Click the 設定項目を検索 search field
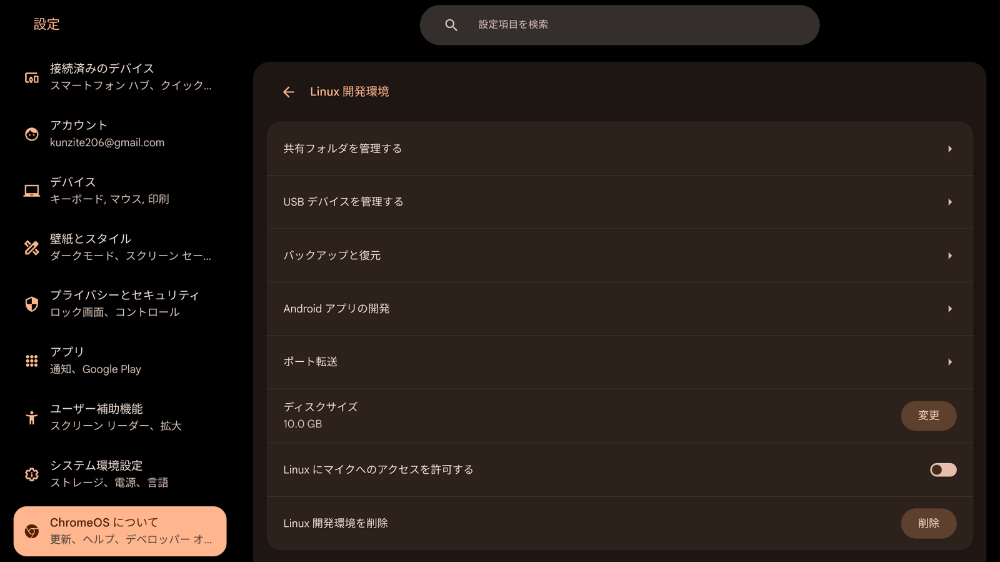The image size is (1000, 562). [x=619, y=25]
